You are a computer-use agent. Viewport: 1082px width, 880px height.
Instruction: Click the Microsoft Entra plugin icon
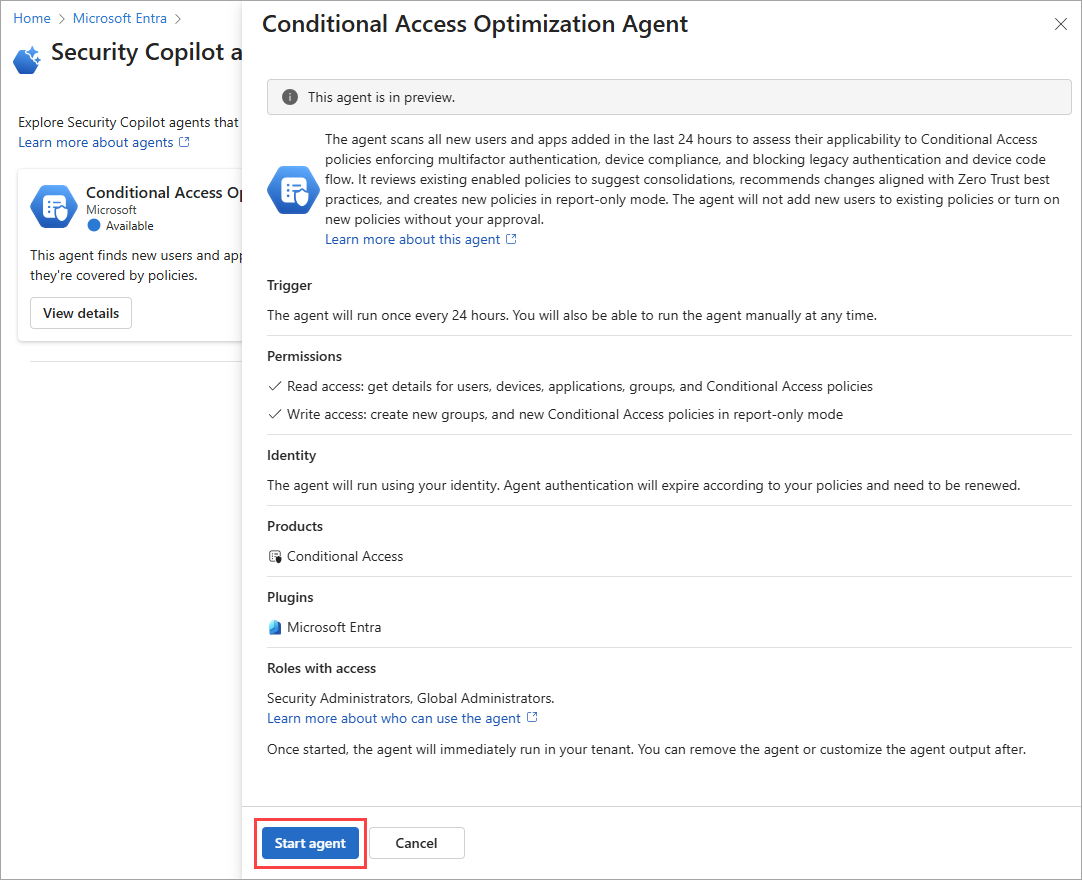pyautogui.click(x=275, y=627)
